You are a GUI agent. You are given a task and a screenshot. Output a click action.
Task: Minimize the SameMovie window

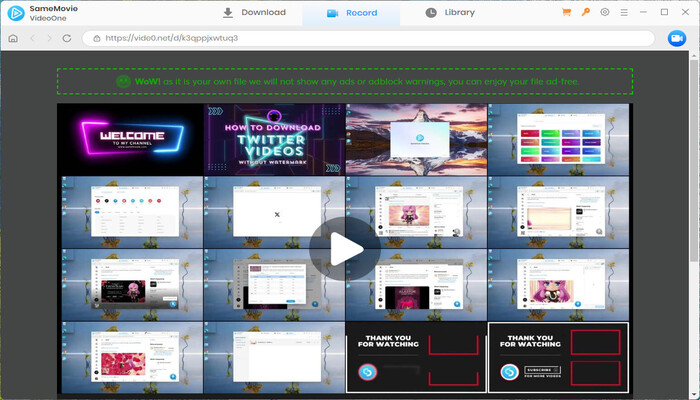(x=643, y=12)
